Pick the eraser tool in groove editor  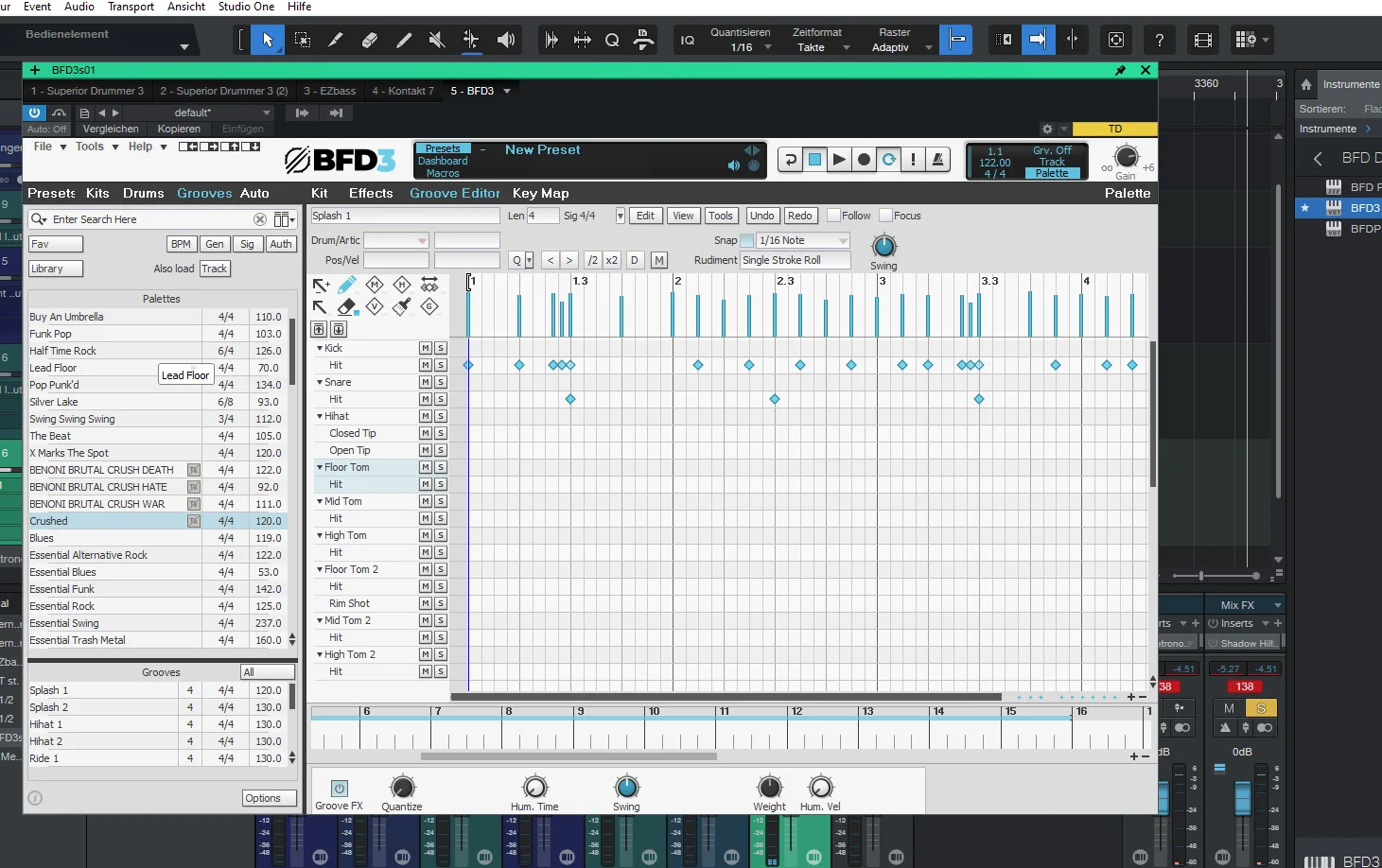click(x=347, y=306)
